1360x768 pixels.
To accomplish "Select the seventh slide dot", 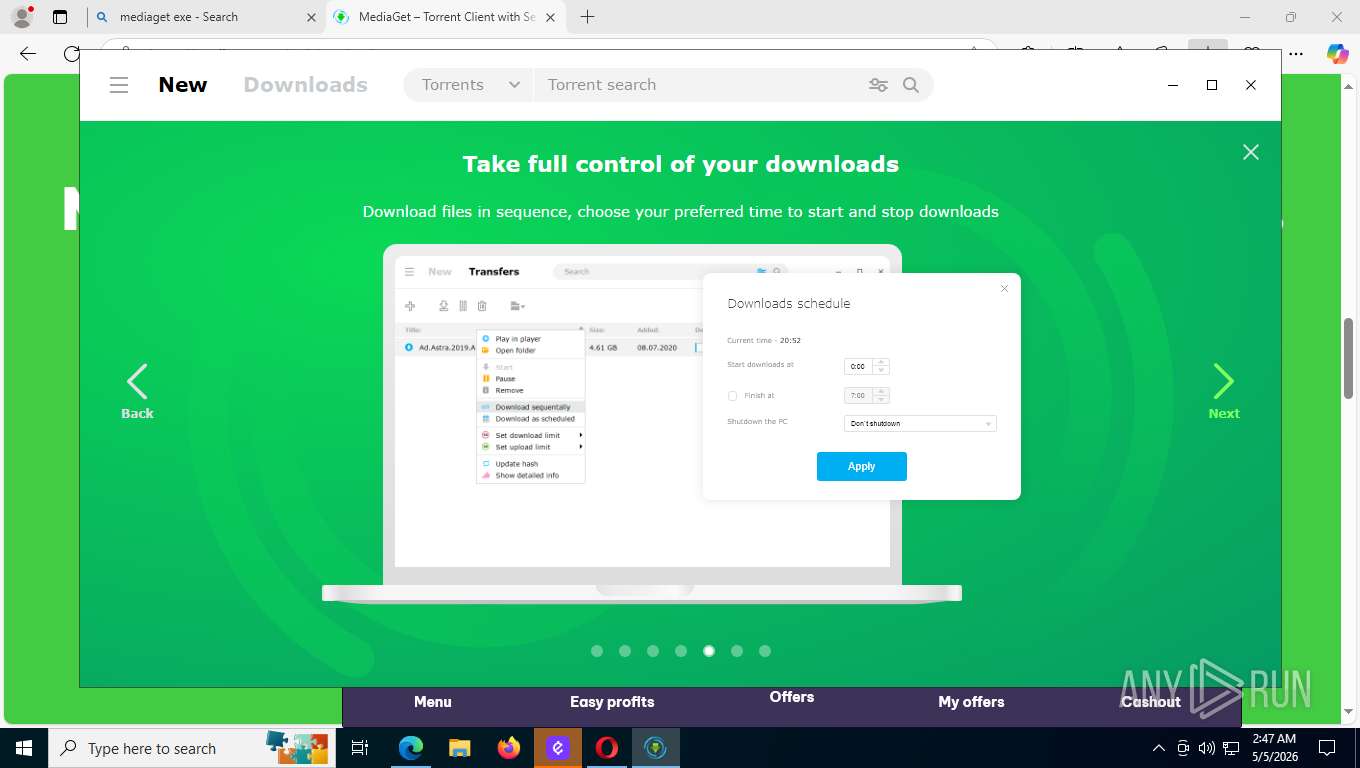I will click(765, 651).
